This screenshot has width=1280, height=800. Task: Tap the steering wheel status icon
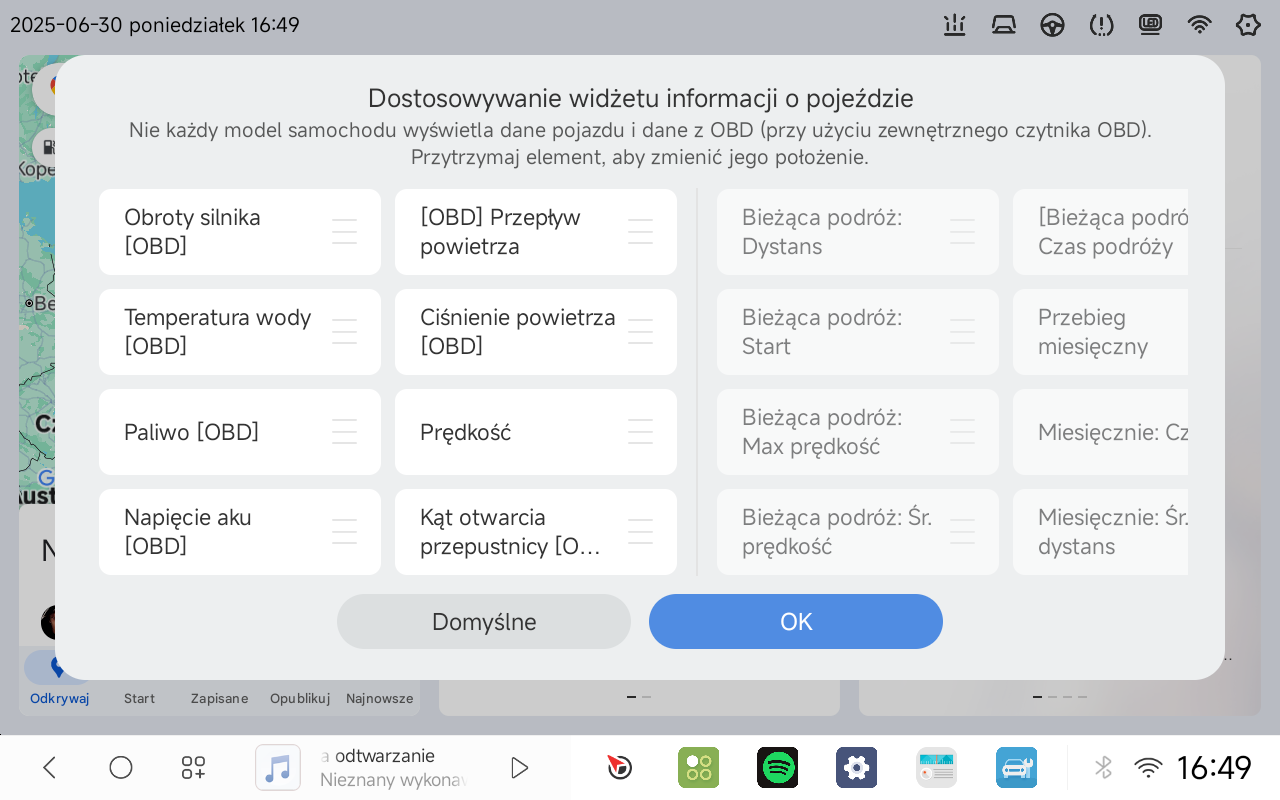(x=1052, y=25)
